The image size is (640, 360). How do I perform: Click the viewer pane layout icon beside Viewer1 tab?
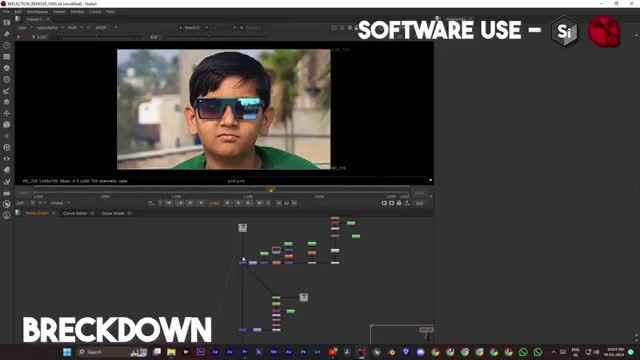tap(18, 19)
